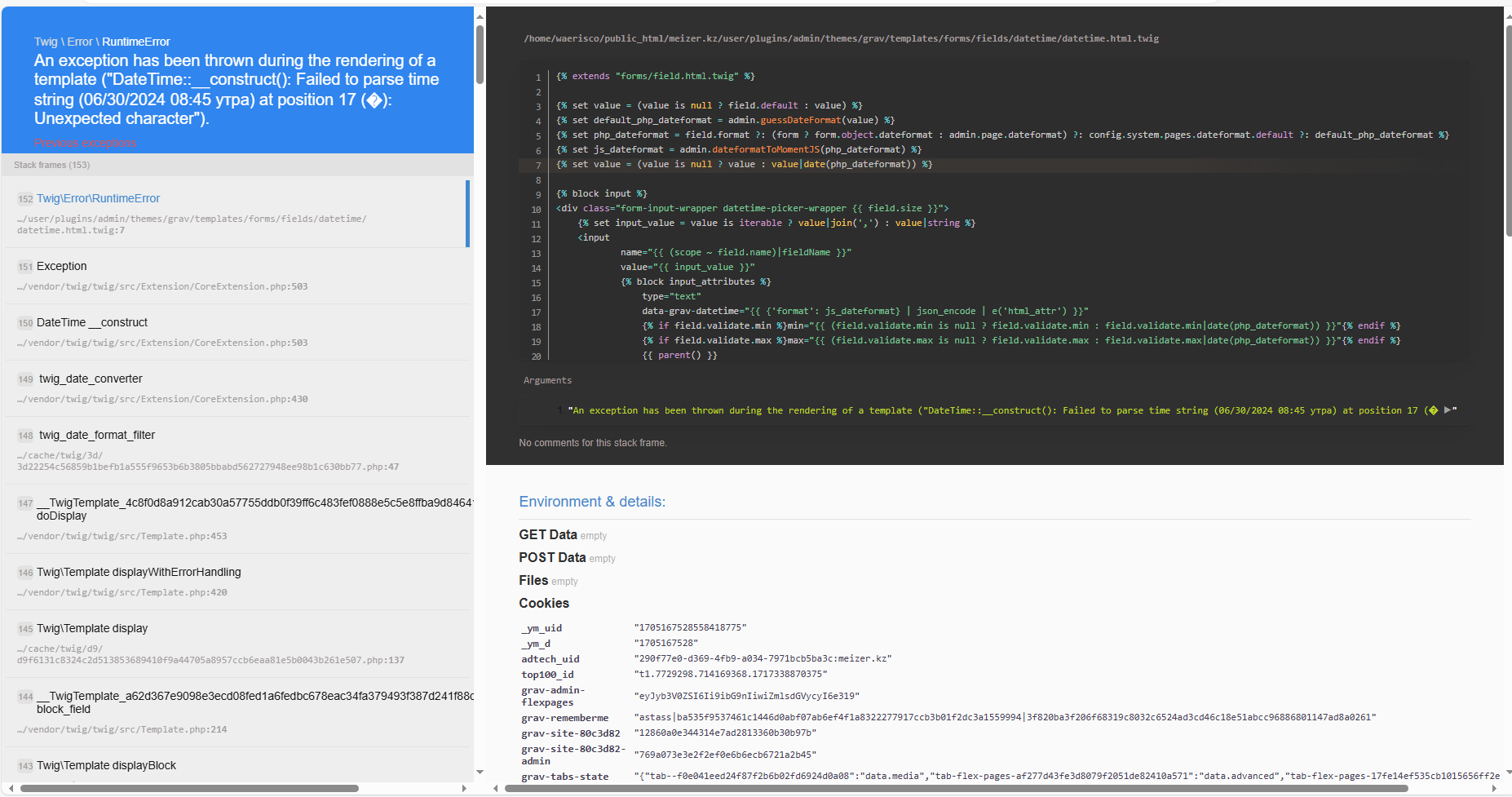Click the left panel horizontal scrollbar thumb
This screenshot has width=1512, height=797.
[x=189, y=788]
